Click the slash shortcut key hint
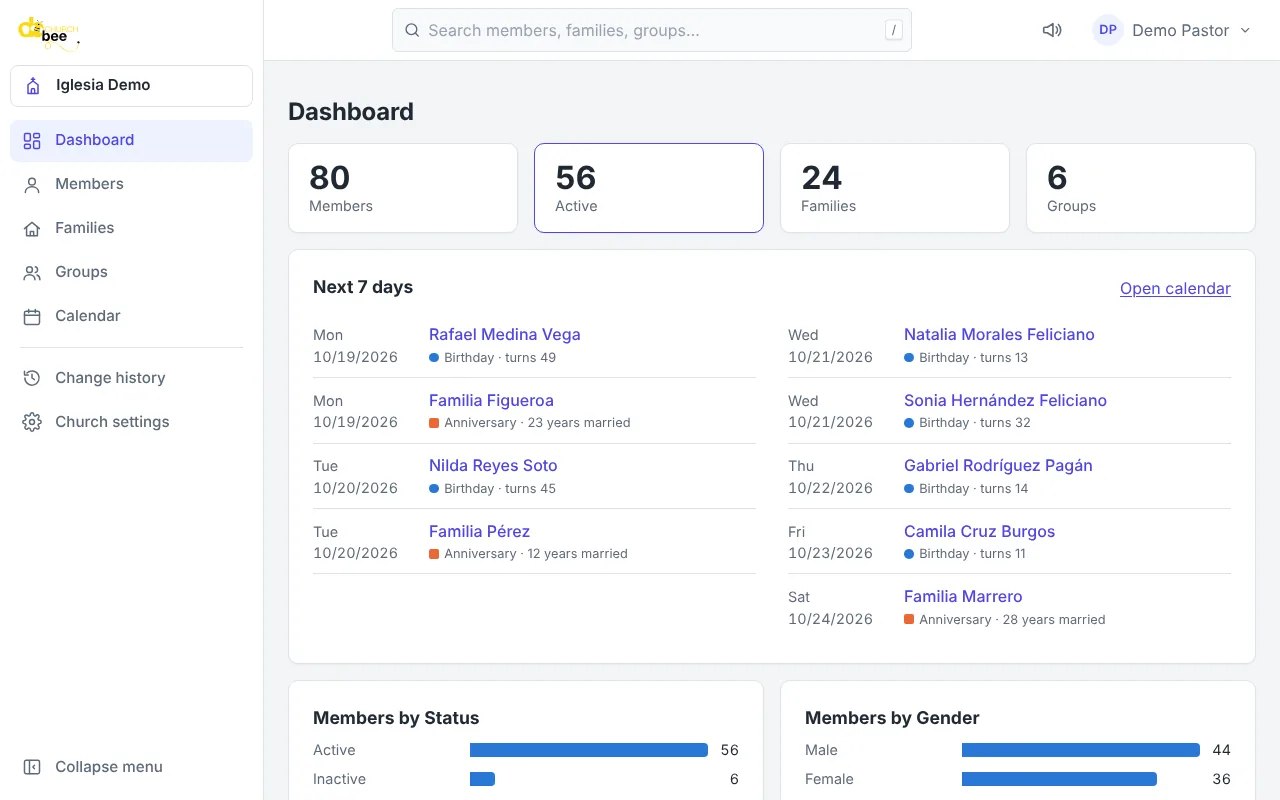The height and width of the screenshot is (800, 1280). pyautogui.click(x=893, y=30)
